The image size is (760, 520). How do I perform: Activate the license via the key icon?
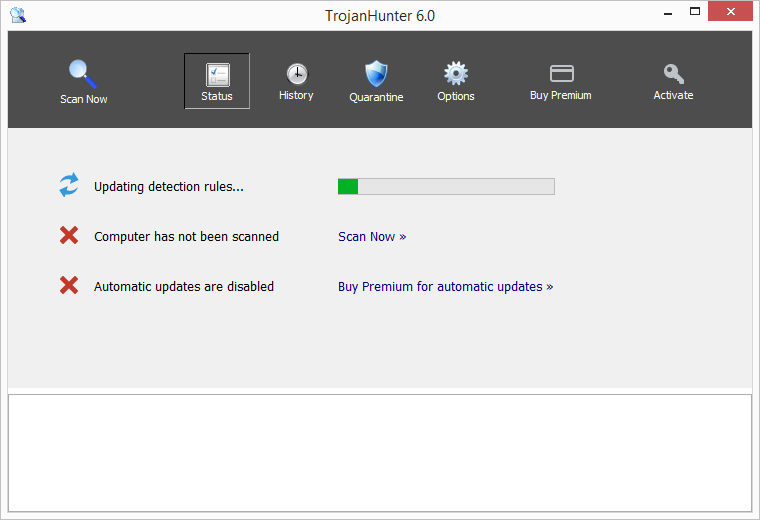673,82
